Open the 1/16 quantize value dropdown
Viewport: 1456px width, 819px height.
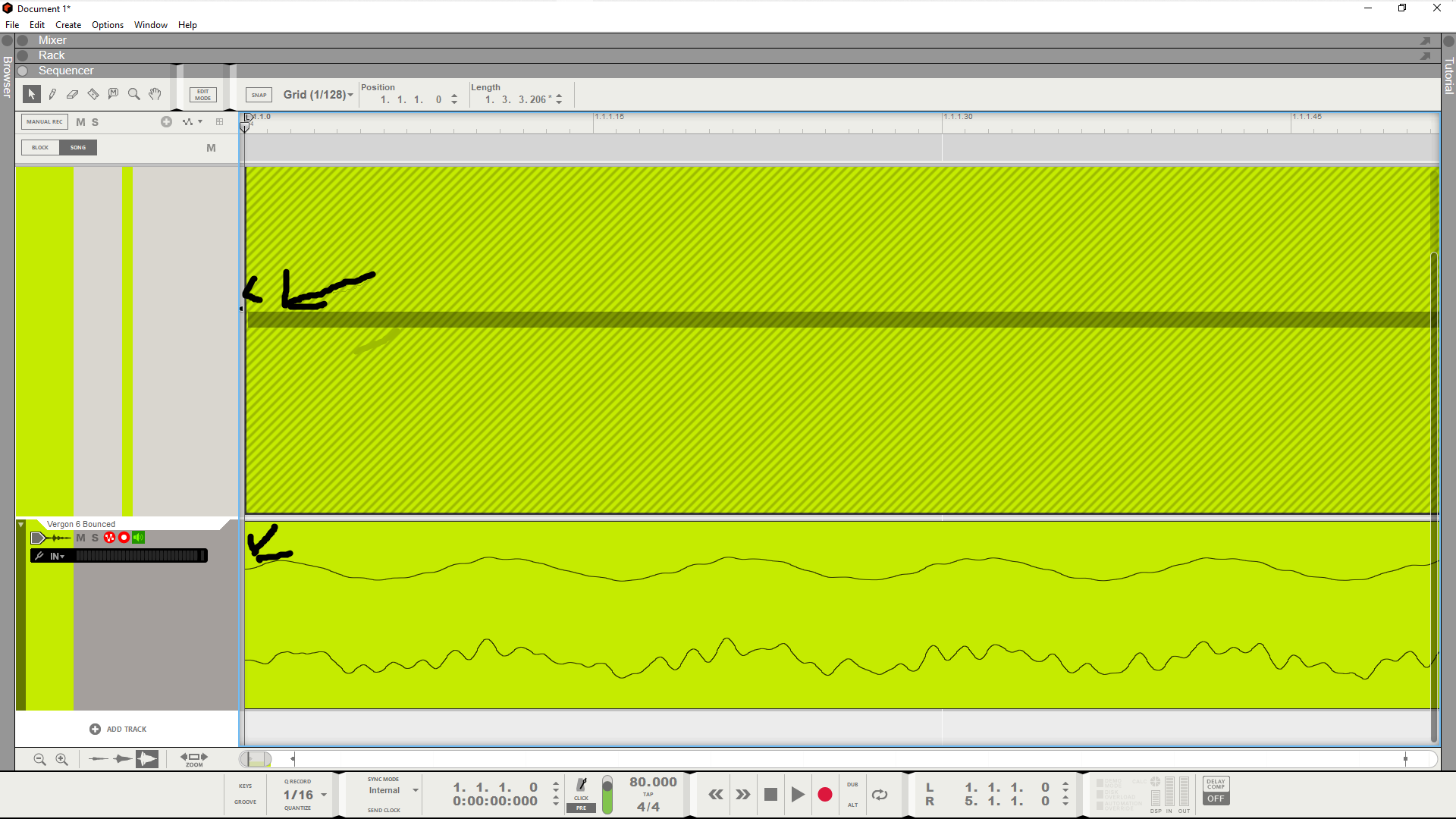(x=305, y=795)
